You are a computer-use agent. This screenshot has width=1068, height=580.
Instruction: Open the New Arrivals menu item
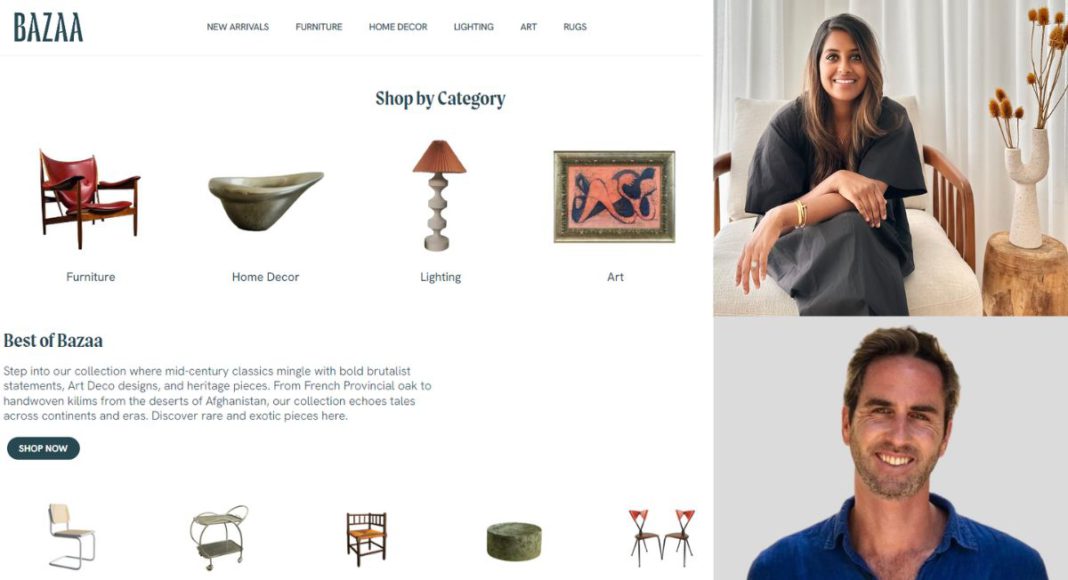click(x=238, y=27)
